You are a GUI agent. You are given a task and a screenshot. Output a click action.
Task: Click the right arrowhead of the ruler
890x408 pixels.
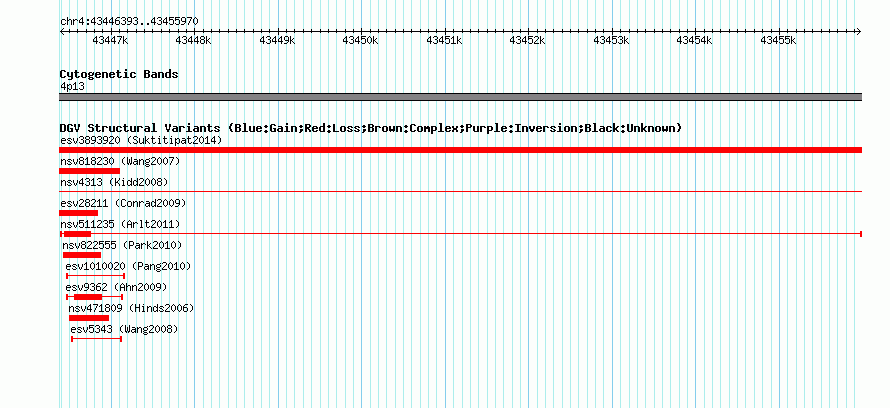pyautogui.click(x=859, y=31)
